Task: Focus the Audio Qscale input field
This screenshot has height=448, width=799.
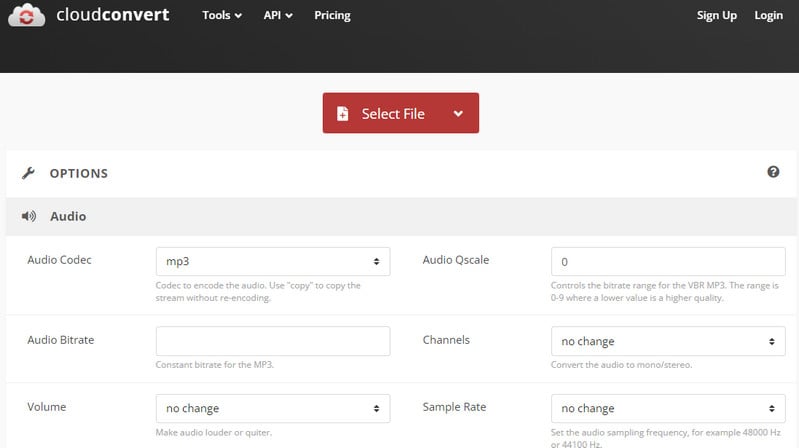Action: coord(668,261)
